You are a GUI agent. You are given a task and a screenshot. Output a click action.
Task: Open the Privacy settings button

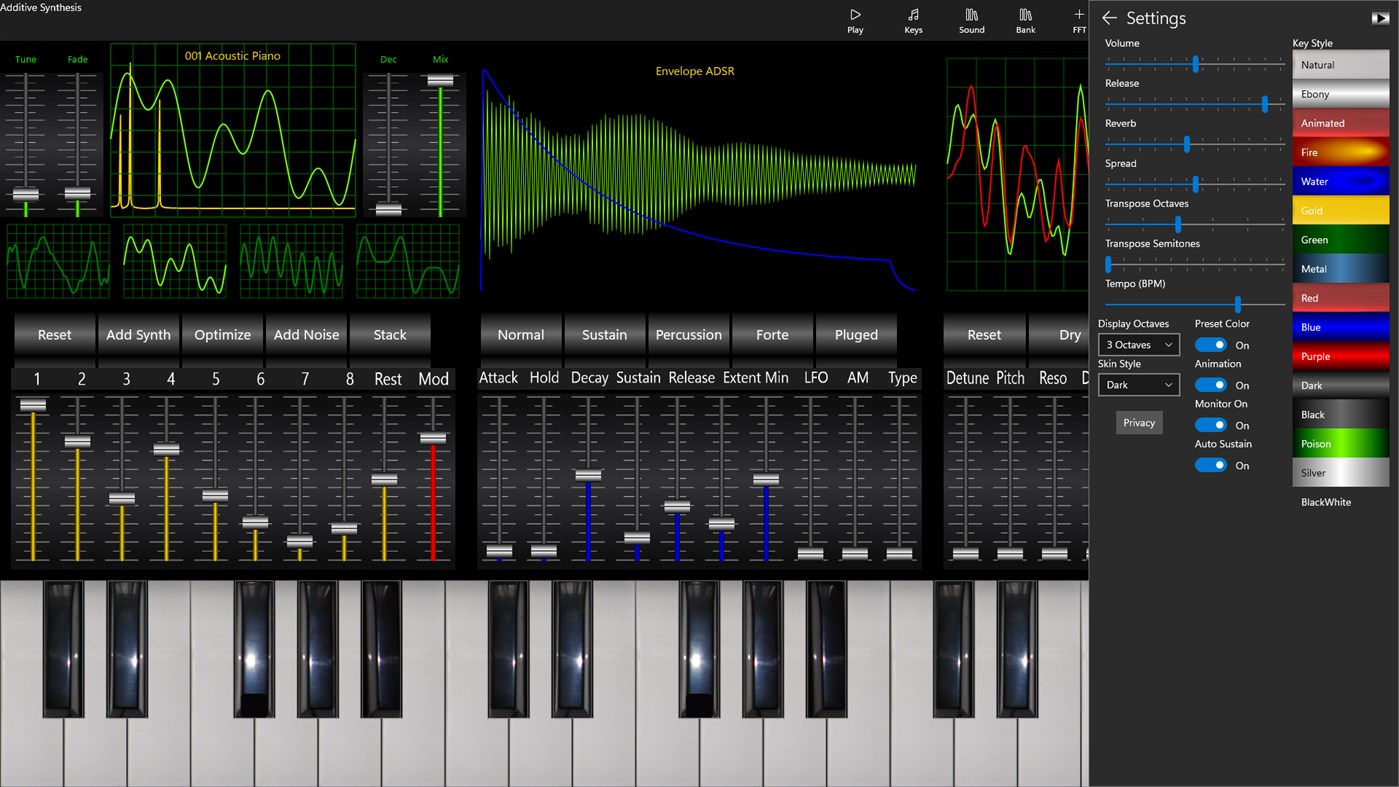point(1138,422)
